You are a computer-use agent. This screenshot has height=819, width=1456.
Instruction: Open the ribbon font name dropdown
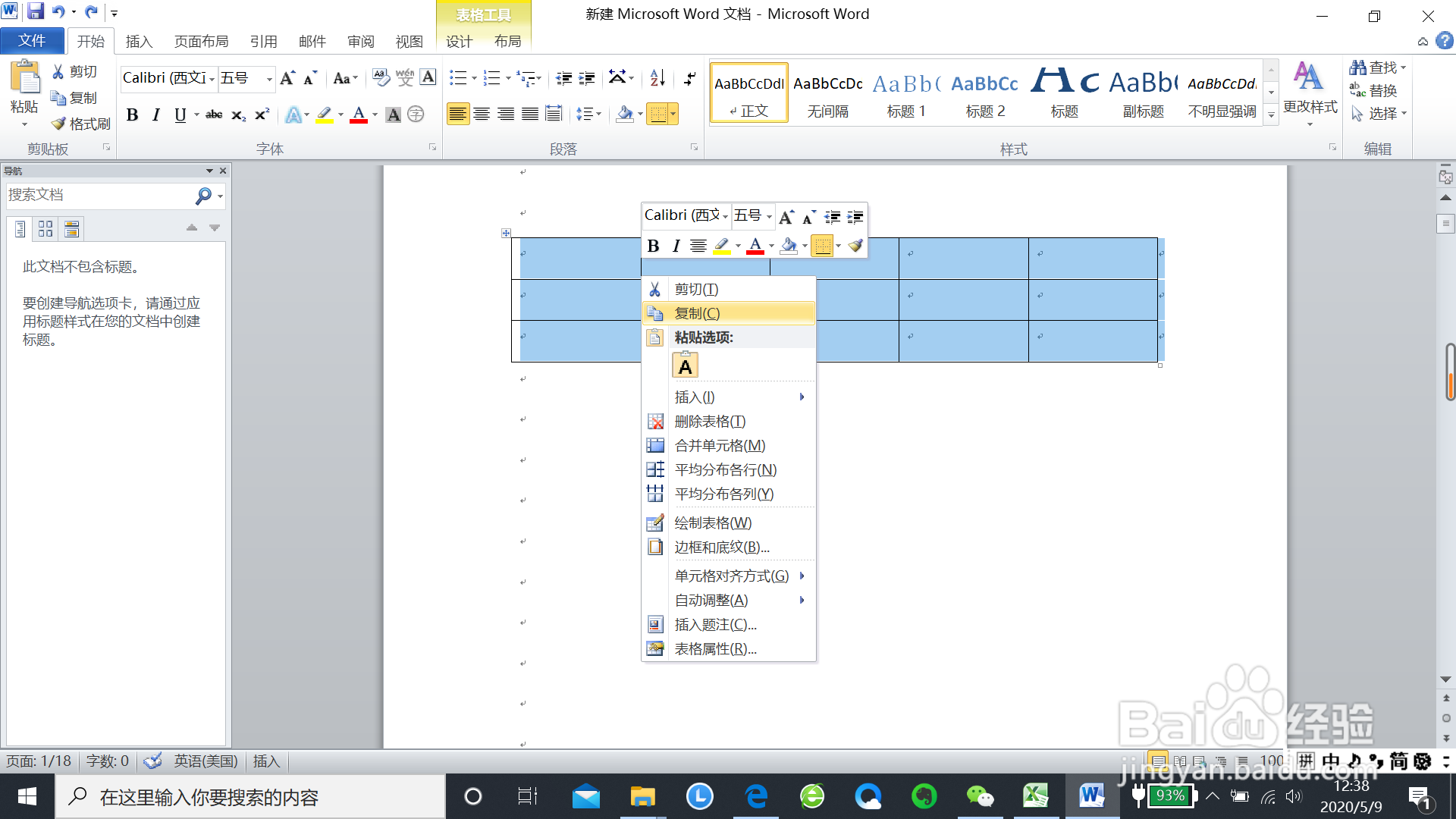click(x=212, y=79)
